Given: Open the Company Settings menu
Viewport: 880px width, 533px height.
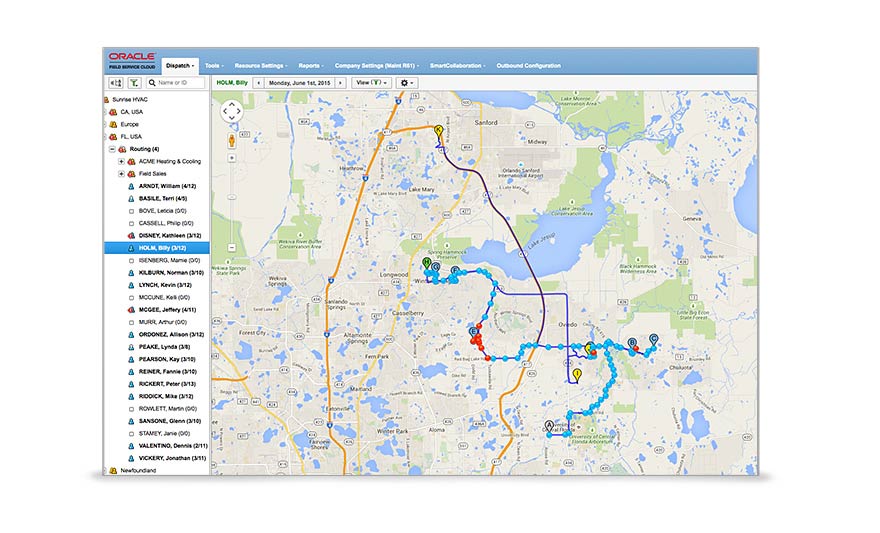Looking at the screenshot, I should tap(377, 66).
